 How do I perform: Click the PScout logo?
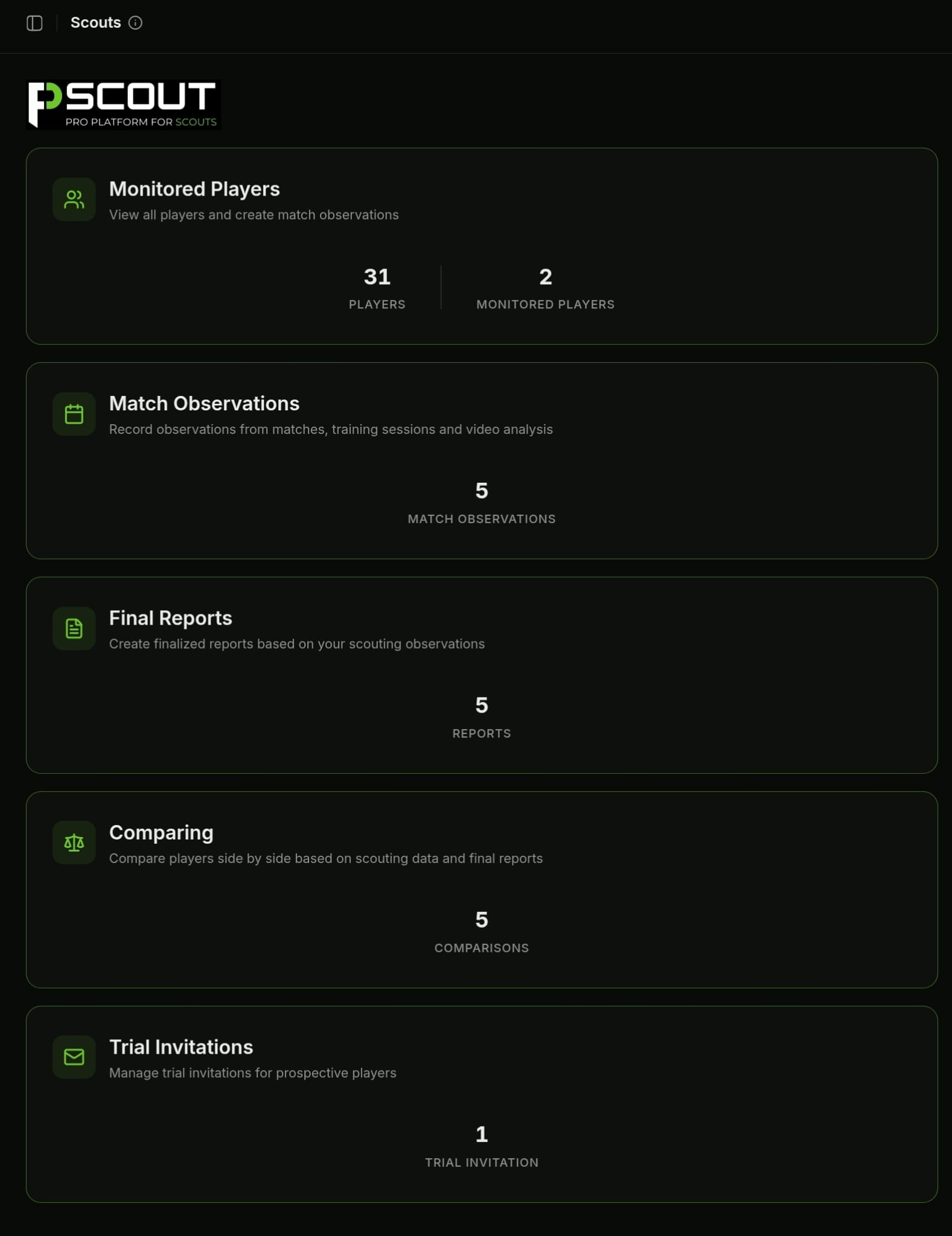[x=123, y=105]
